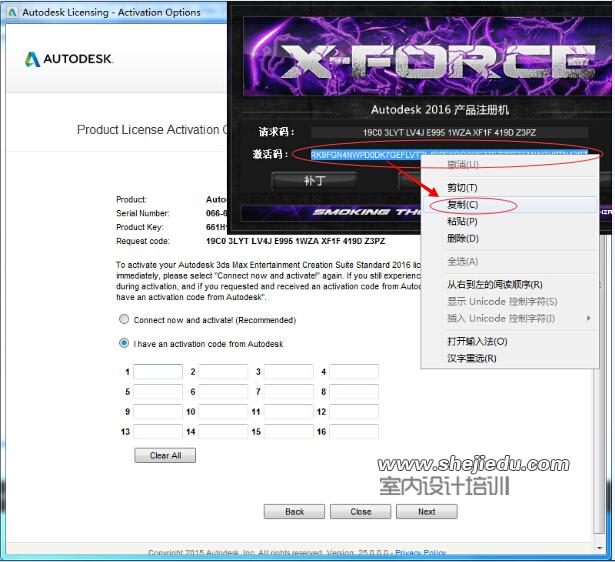Proceed with the Next button
Image resolution: width=615 pixels, height=562 pixels.
pyautogui.click(x=427, y=511)
